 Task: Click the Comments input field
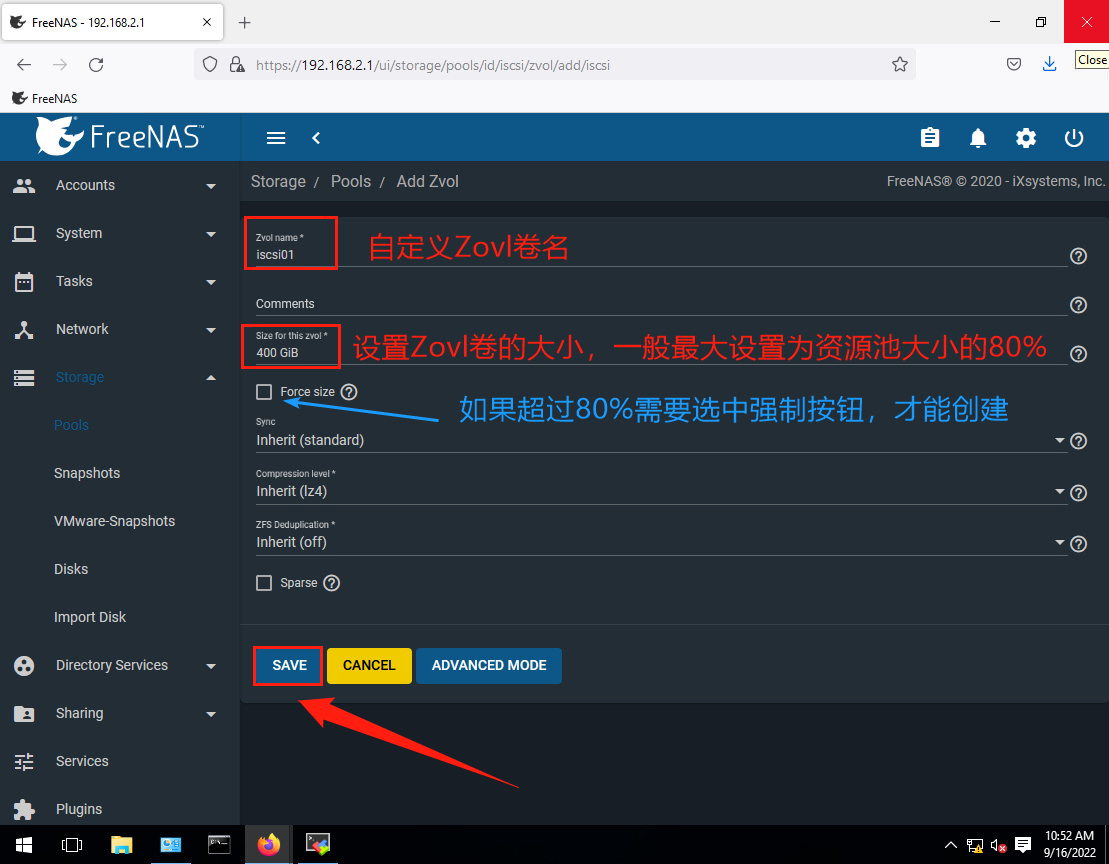660,303
